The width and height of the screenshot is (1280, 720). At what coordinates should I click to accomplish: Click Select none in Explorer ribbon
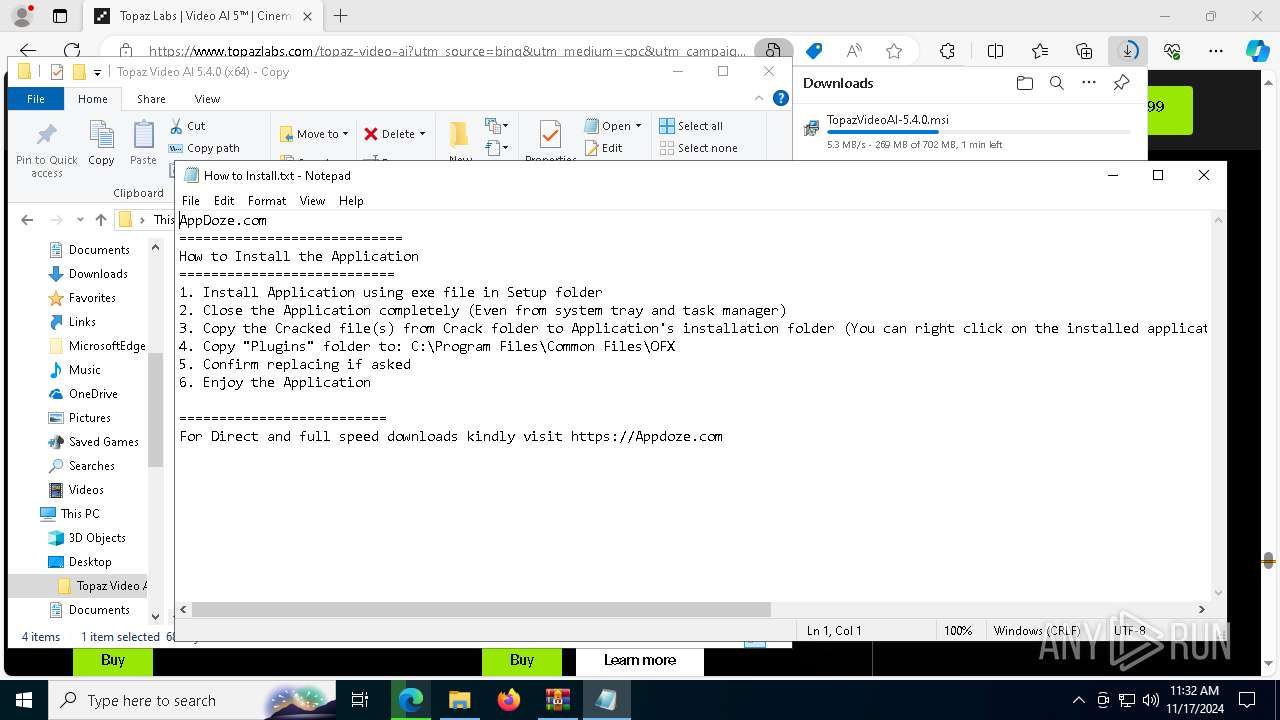(698, 148)
